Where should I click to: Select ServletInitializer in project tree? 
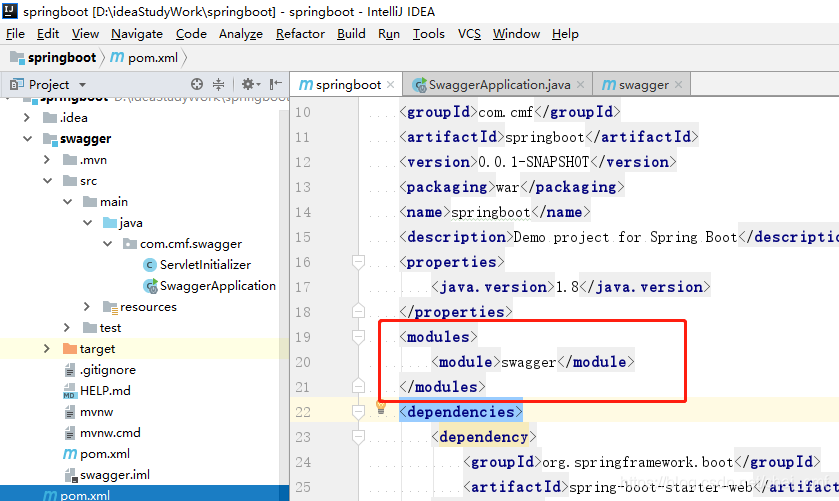click(x=205, y=265)
